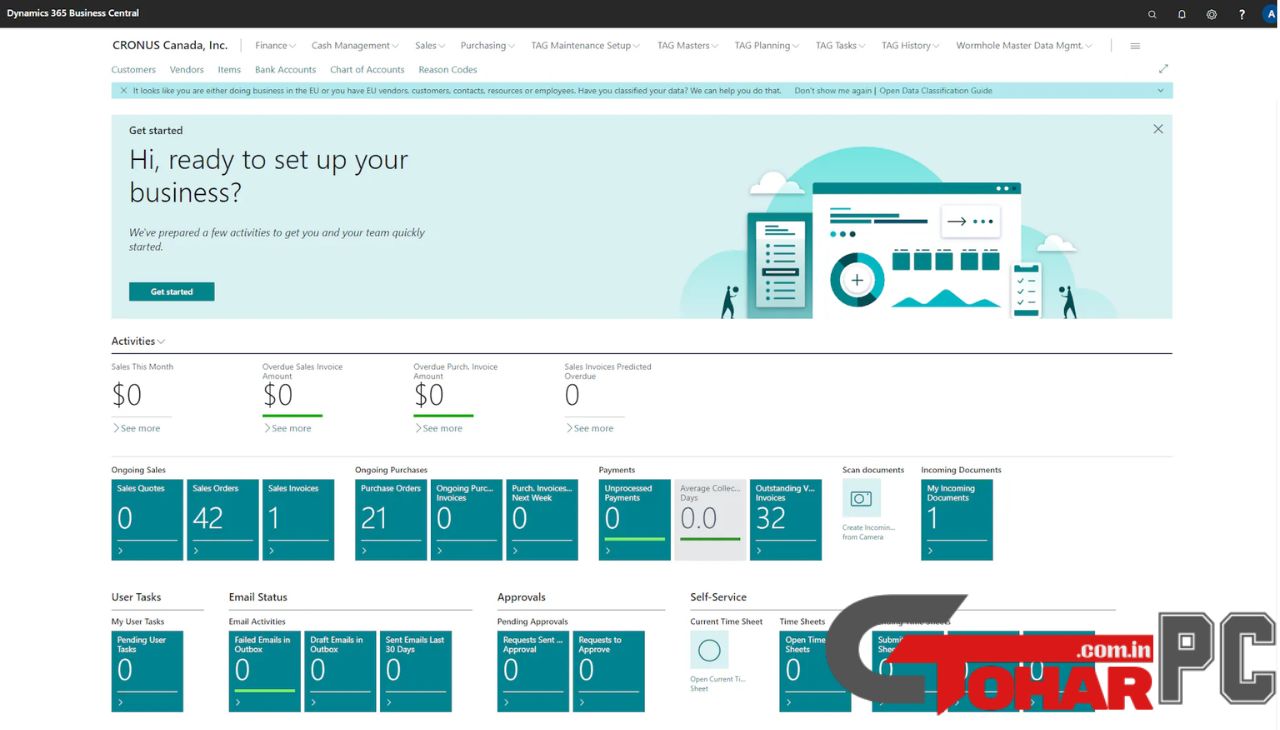See more under Overdue Purch. Invoice Amount
1280x730 pixels.
pyautogui.click(x=439, y=428)
